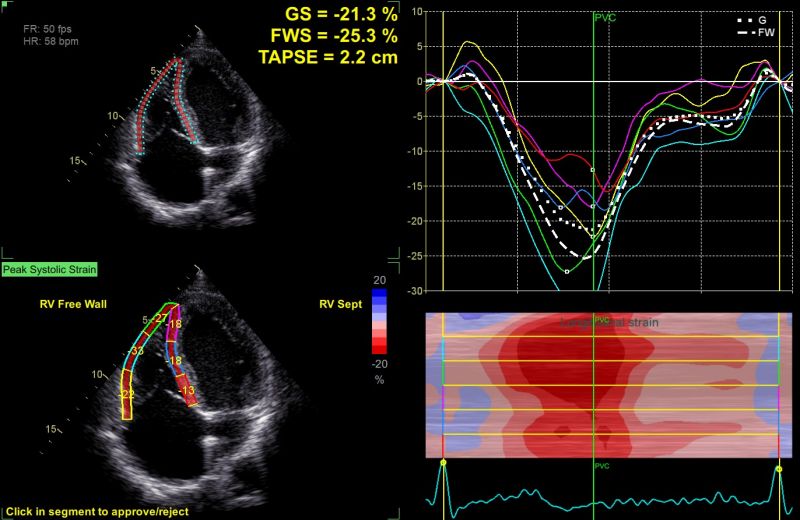Image resolution: width=800 pixels, height=520 pixels.
Task: Click the Peak Systolic Strain mode label
Action: pos(49,269)
